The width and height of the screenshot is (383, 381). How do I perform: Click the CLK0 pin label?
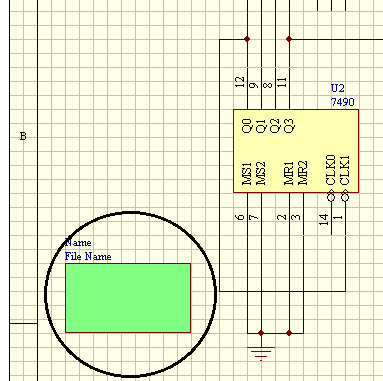[x=331, y=170]
